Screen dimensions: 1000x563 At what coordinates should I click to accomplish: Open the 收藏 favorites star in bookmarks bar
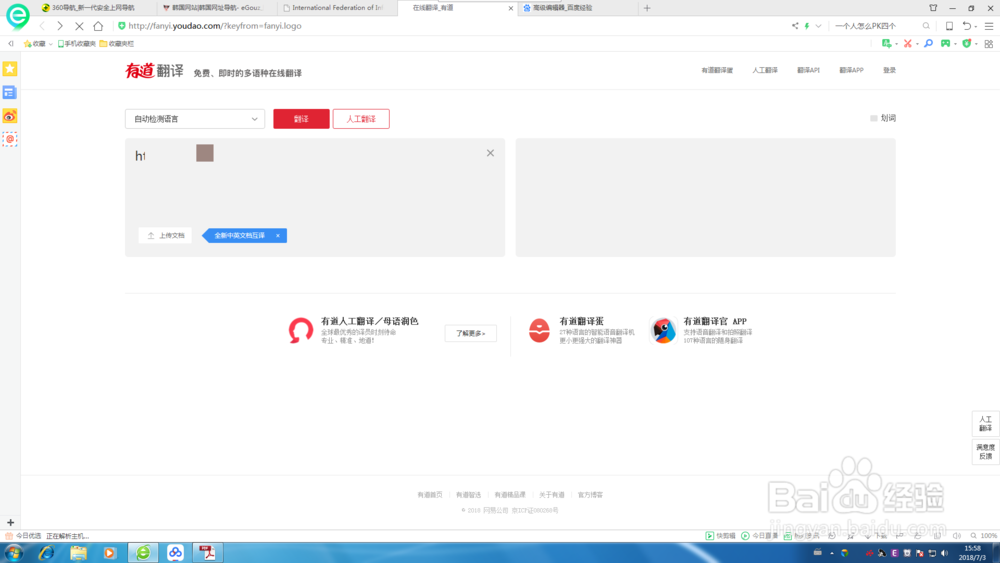click(35, 43)
